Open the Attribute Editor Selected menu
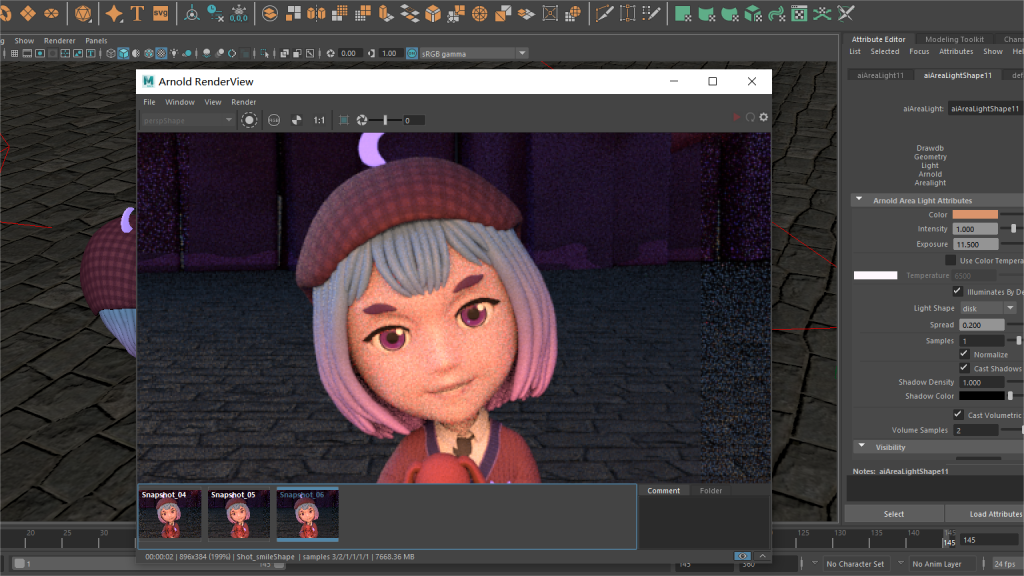 point(884,52)
